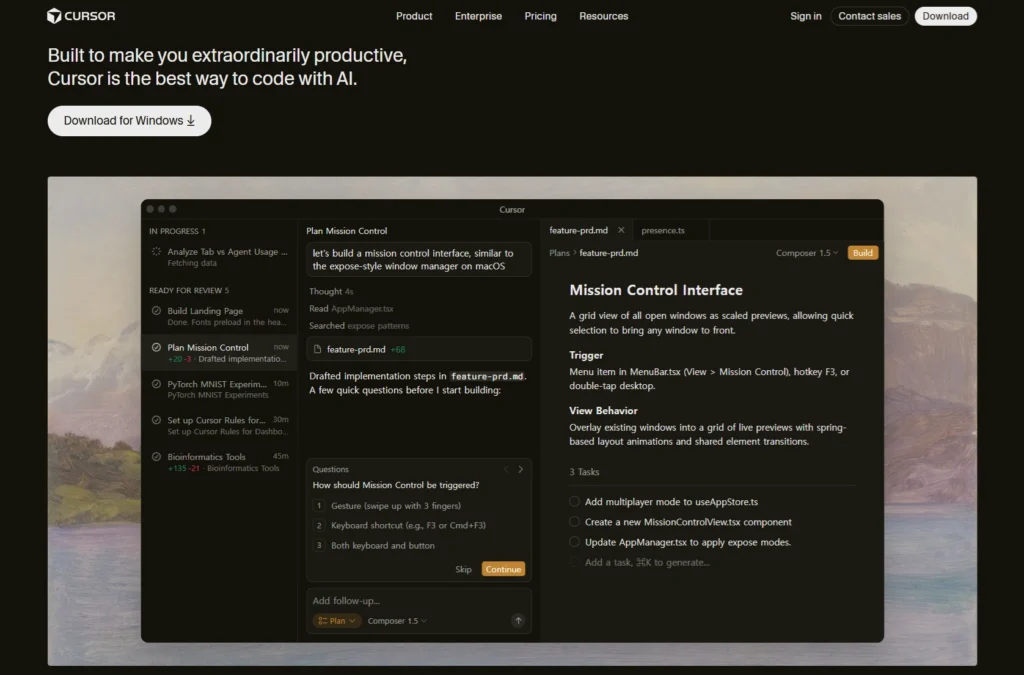The width and height of the screenshot is (1024, 675).
Task: Open the Product menu
Action: click(x=414, y=16)
